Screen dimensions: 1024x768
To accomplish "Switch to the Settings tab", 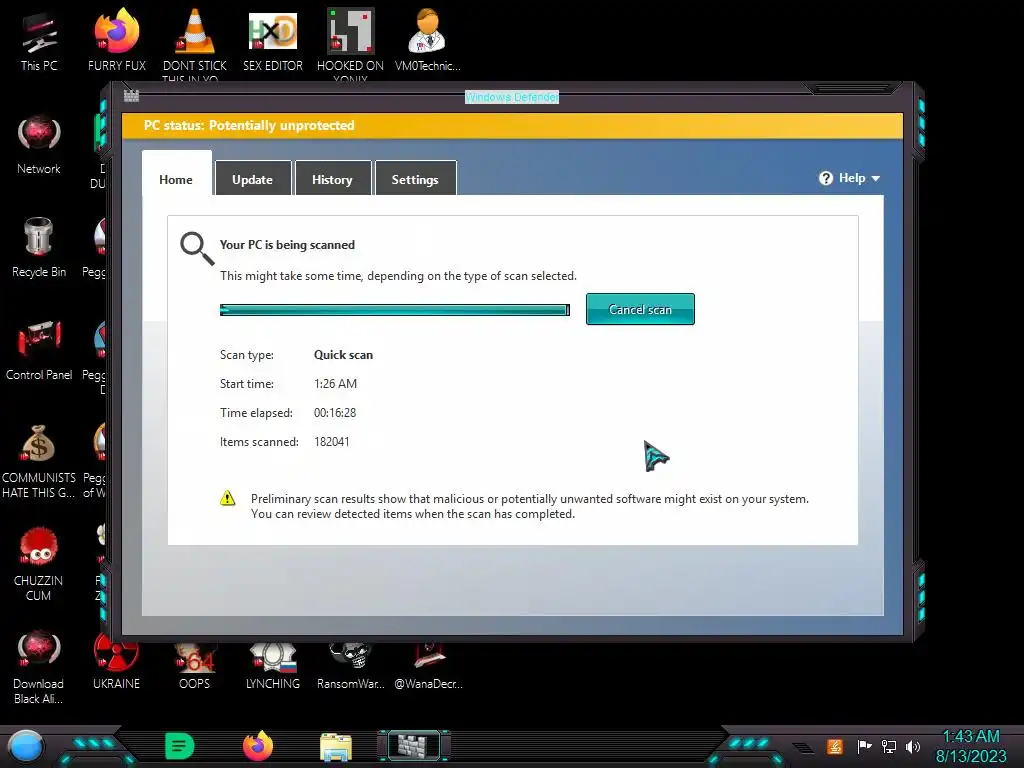I will [x=415, y=179].
